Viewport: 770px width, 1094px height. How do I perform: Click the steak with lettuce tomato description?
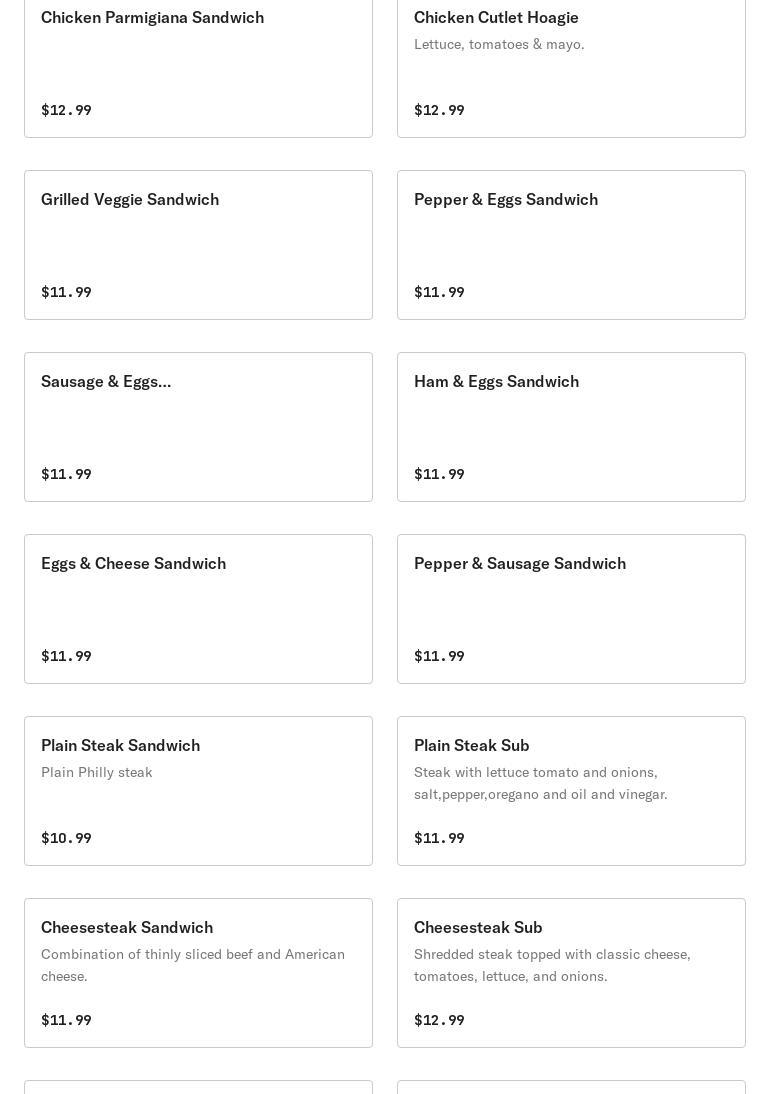pyautogui.click(x=540, y=783)
